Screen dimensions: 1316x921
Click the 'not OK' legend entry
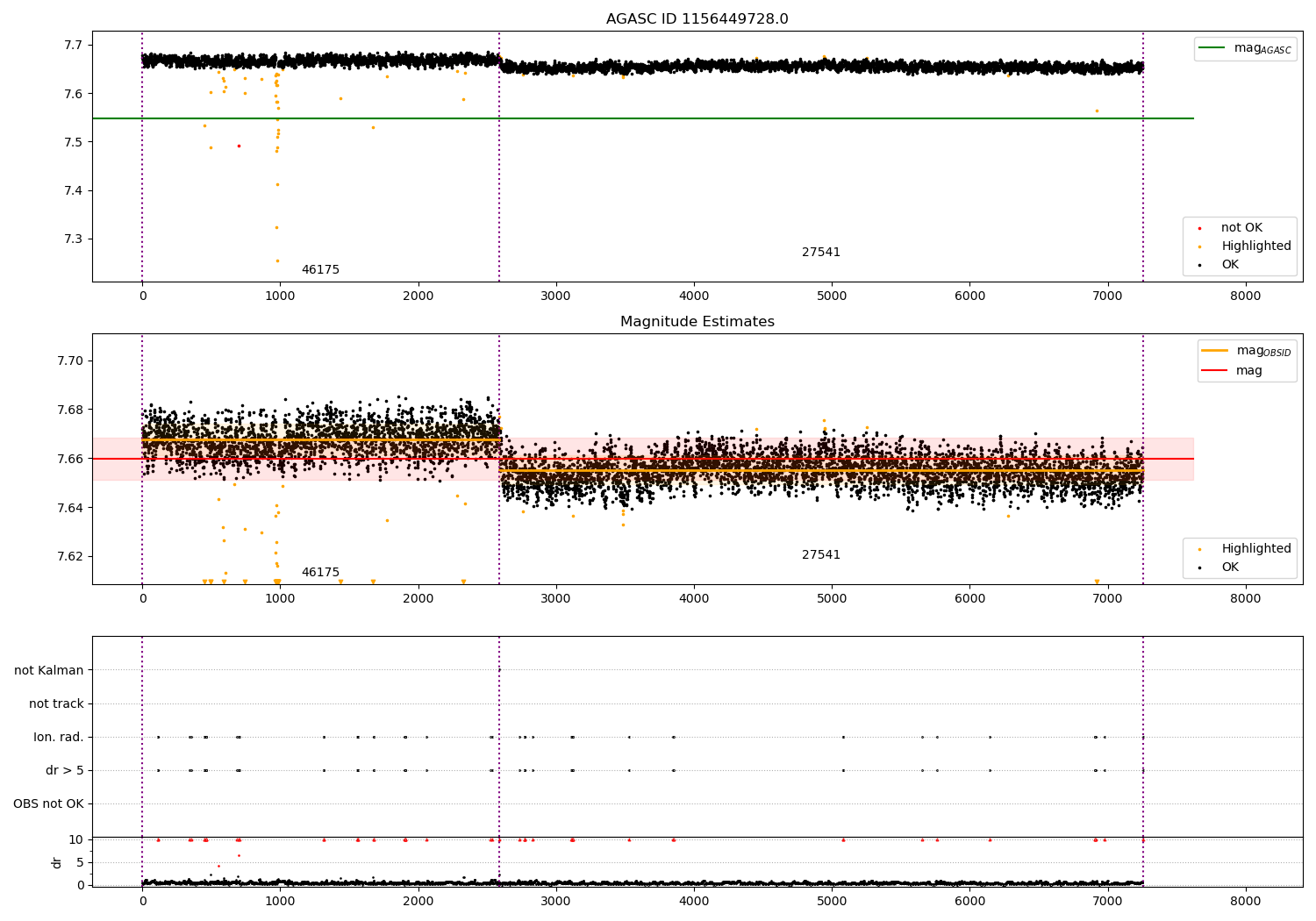pyautogui.click(x=1241, y=228)
